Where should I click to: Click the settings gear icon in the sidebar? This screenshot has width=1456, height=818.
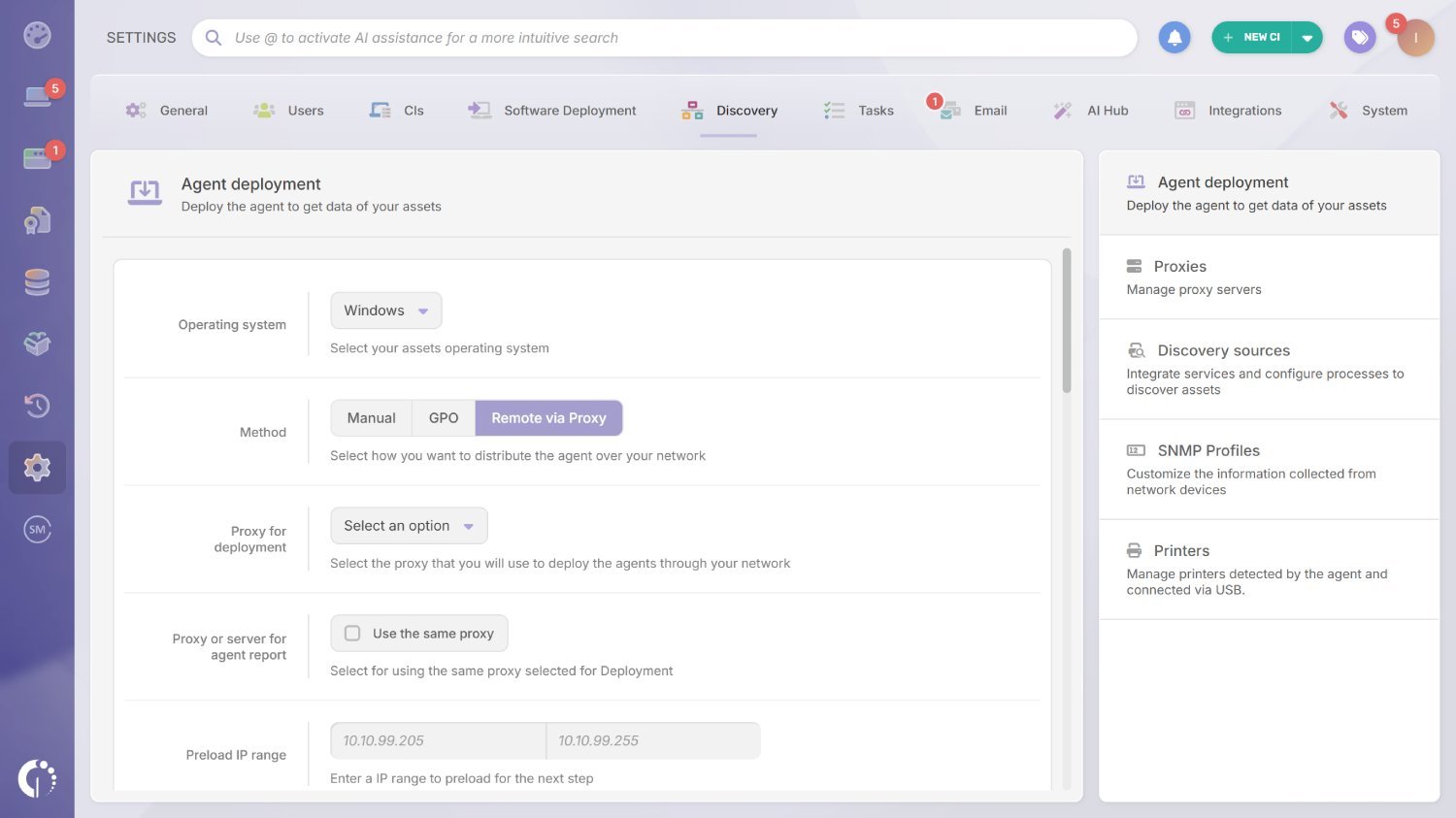tap(37, 467)
